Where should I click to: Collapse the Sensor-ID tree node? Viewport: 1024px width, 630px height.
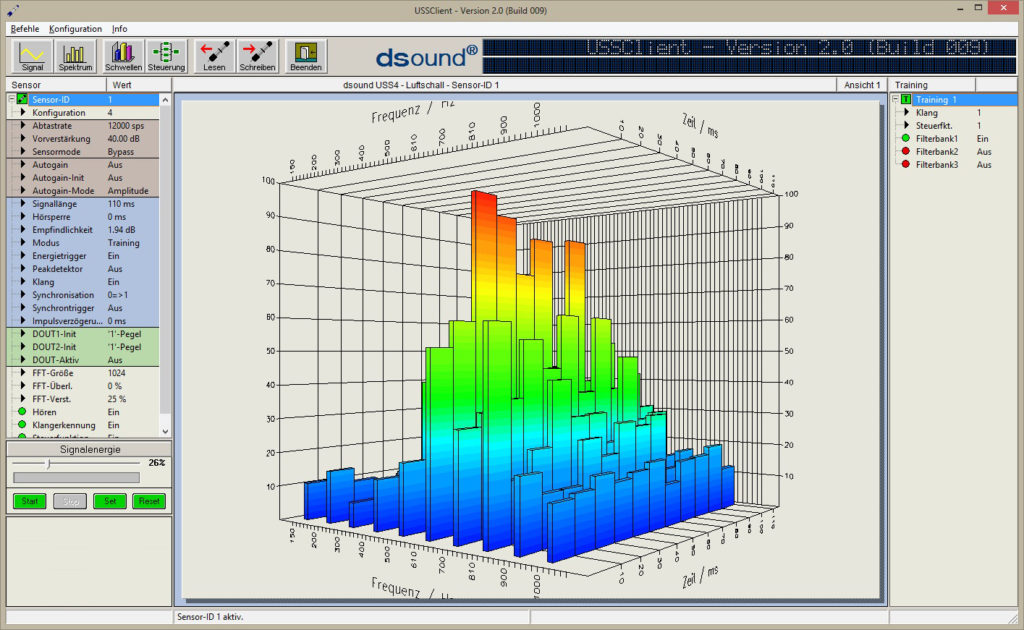(x=11, y=99)
